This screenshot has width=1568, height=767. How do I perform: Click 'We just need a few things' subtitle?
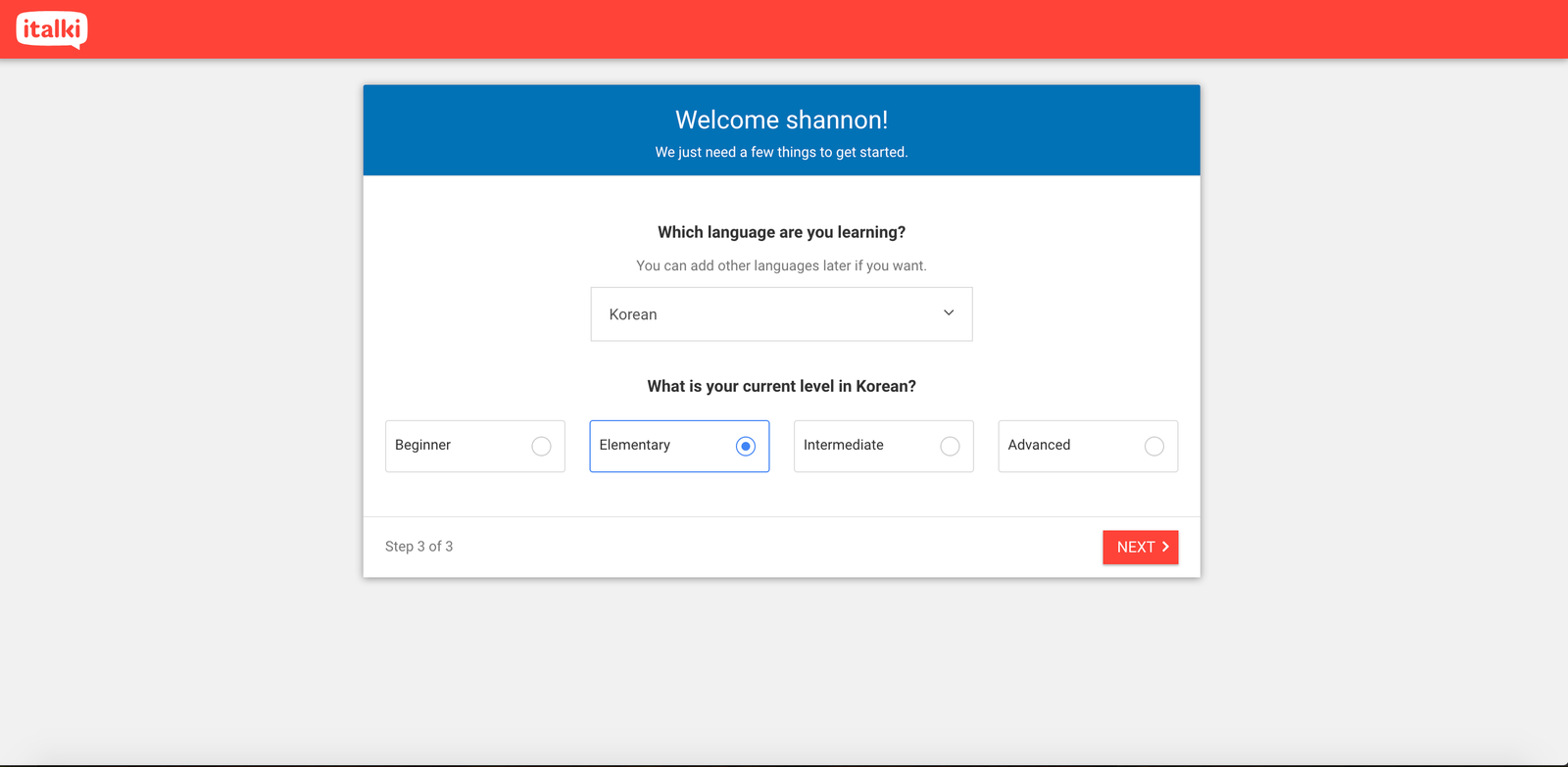coord(781,152)
